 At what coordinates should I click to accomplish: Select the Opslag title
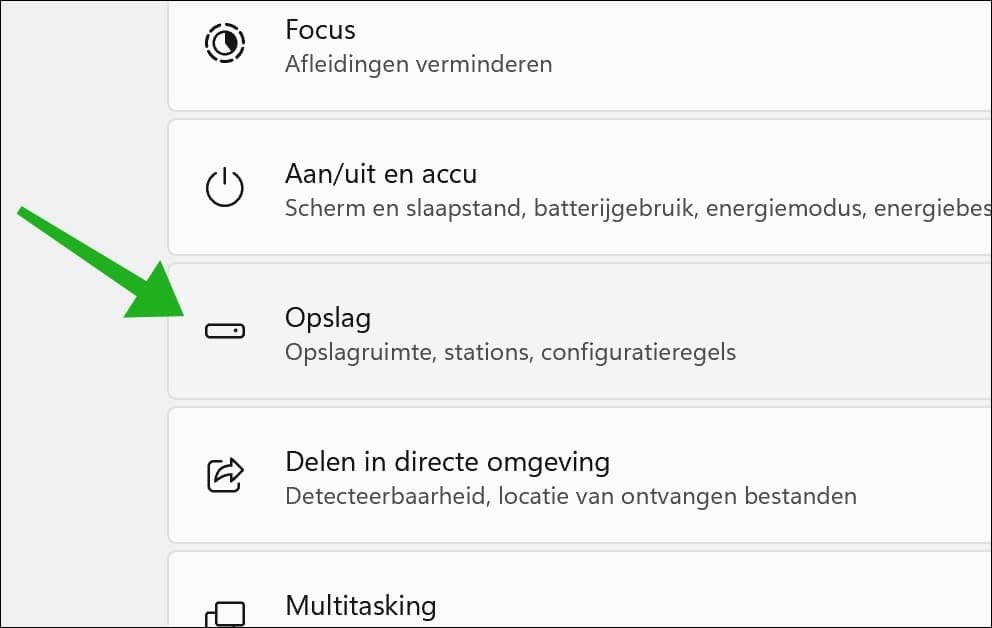click(328, 318)
